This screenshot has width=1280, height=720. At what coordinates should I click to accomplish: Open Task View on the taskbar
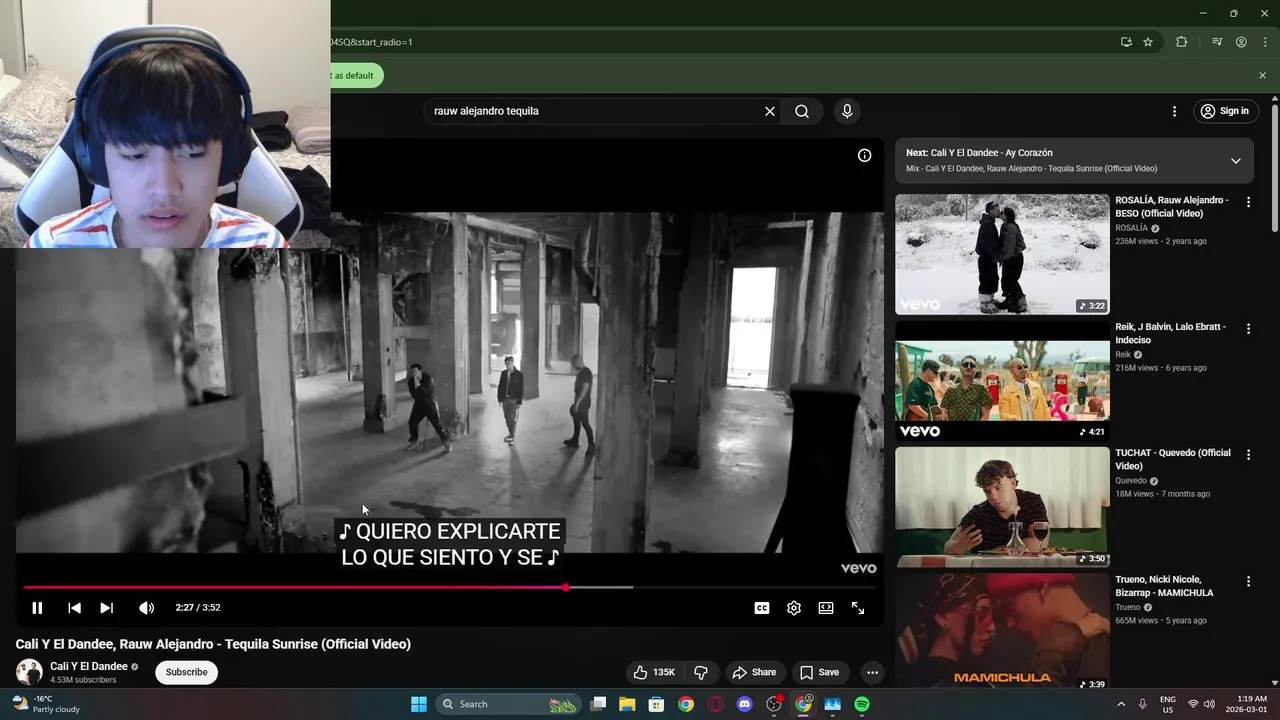coord(598,704)
